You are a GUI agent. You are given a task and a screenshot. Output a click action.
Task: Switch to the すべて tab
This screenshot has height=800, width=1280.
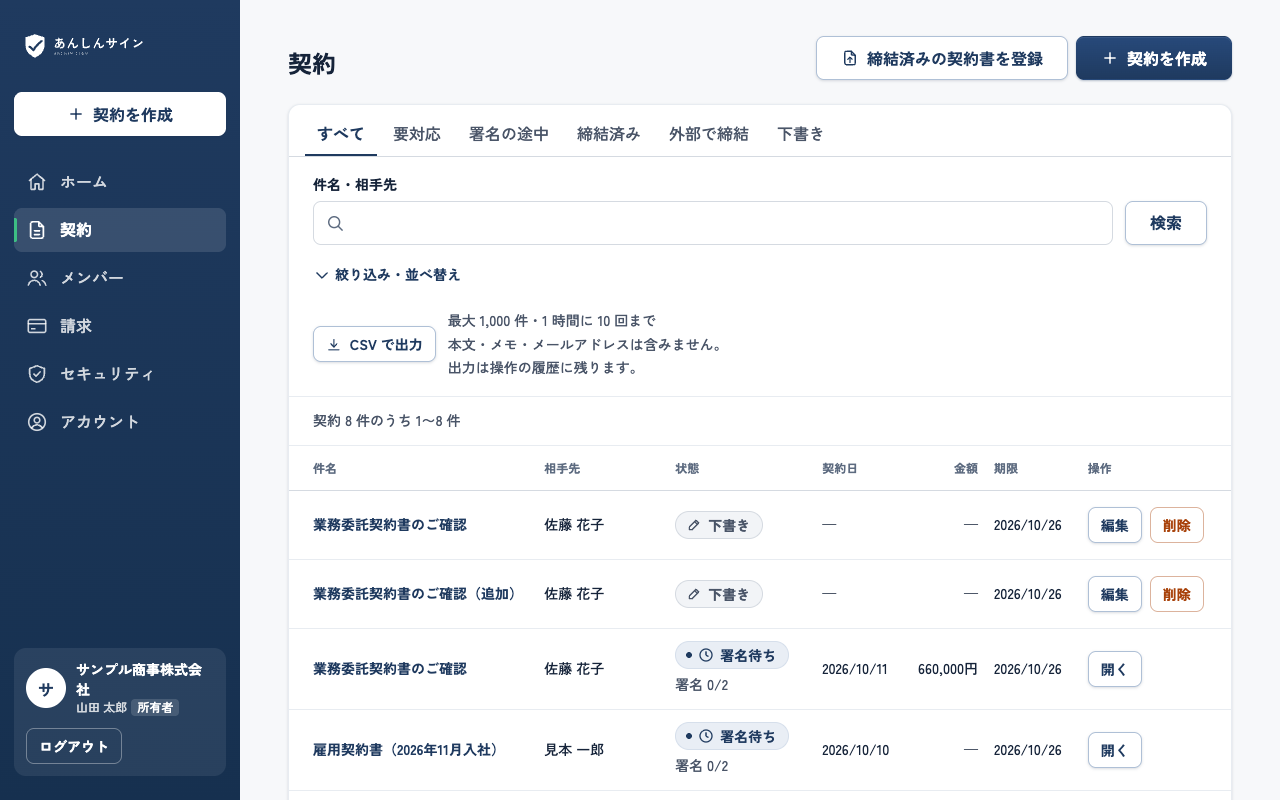[x=341, y=134]
